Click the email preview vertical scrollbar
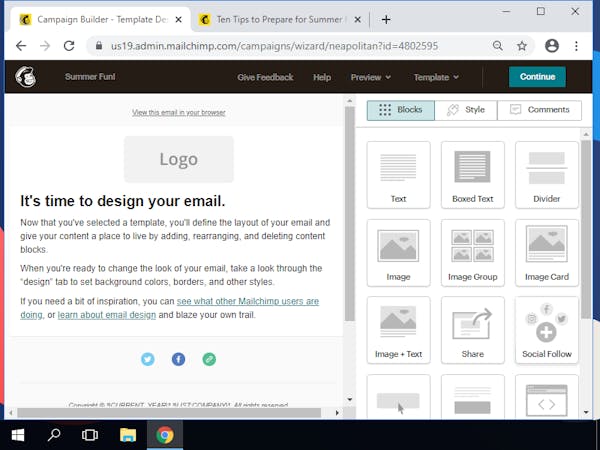 point(349,214)
